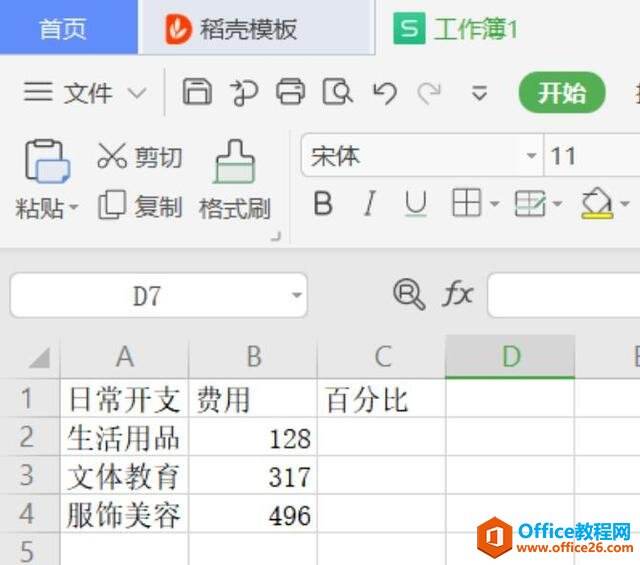Viewport: 640px width, 565px height.
Task: Switch to the 工作簿1 workbook tab
Action: tap(455, 29)
